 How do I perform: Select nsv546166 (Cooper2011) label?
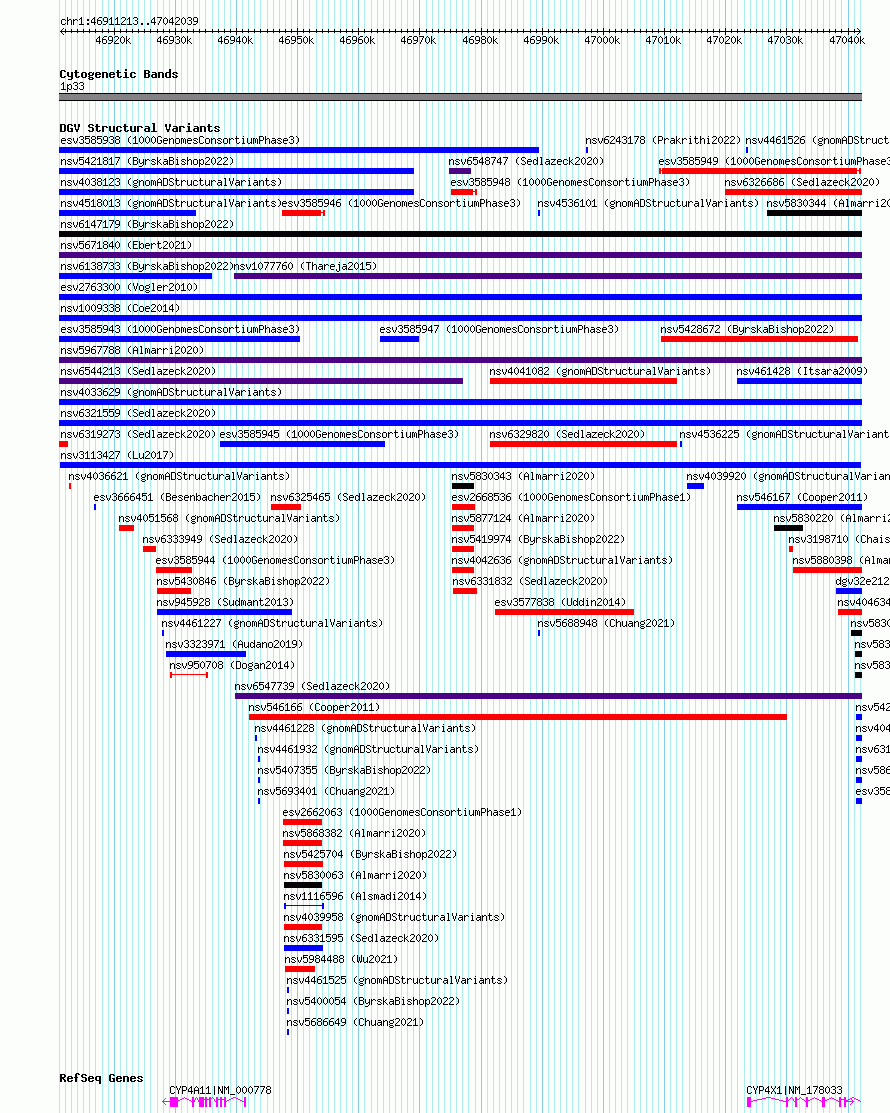click(x=314, y=708)
